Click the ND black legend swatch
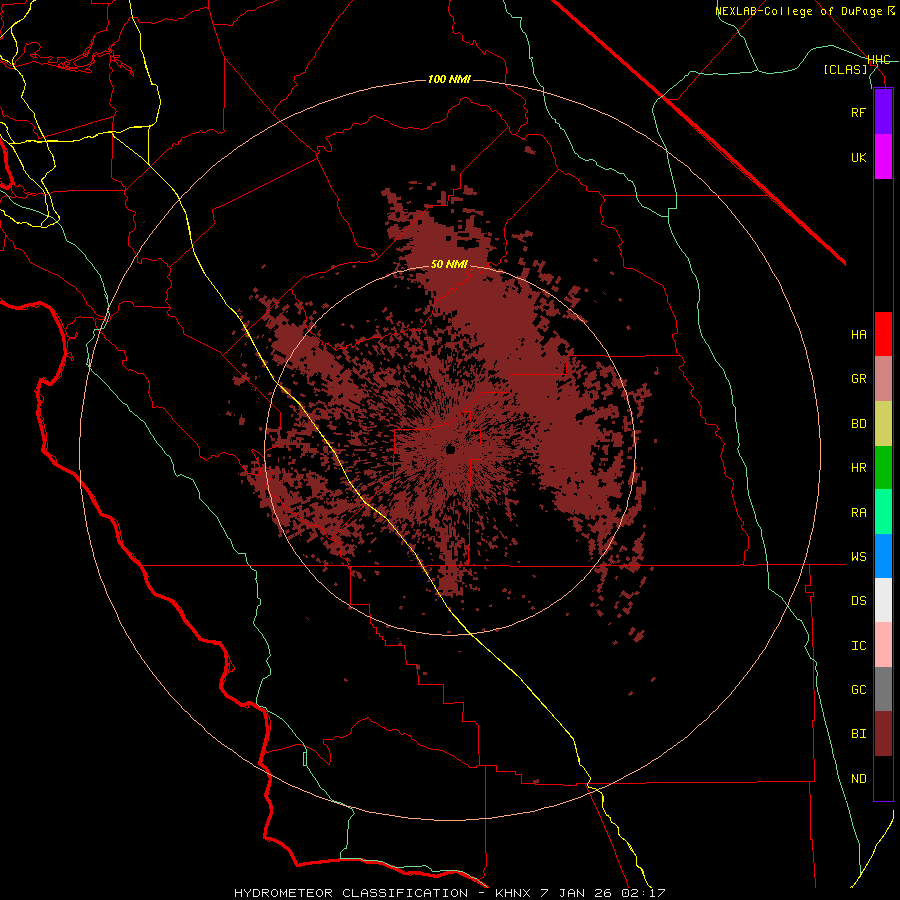Screen dimensions: 900x900 [883, 778]
